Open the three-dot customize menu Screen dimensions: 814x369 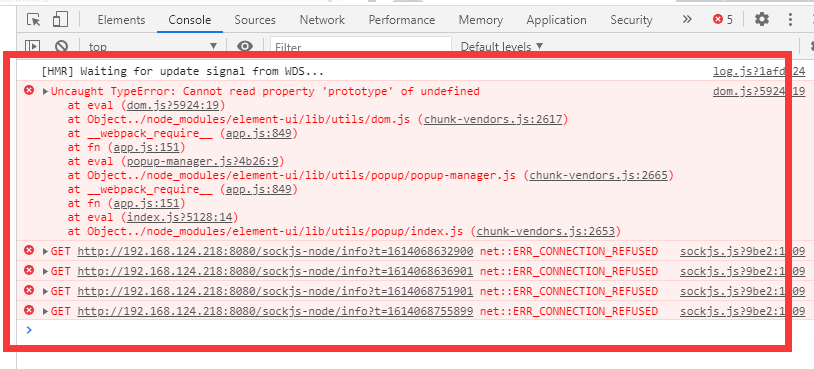(790, 20)
